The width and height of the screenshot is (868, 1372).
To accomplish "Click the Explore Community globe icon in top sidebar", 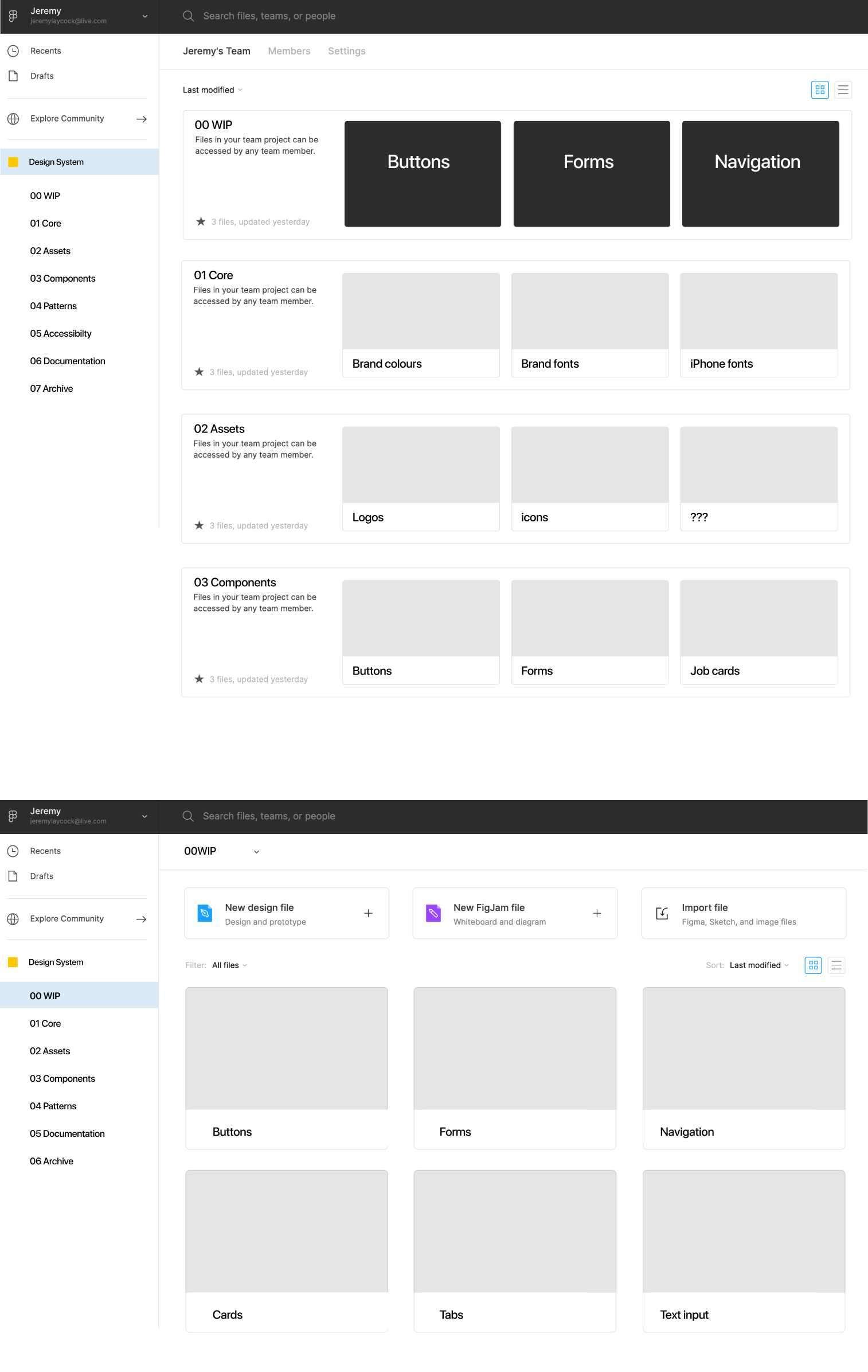I will pos(13,119).
